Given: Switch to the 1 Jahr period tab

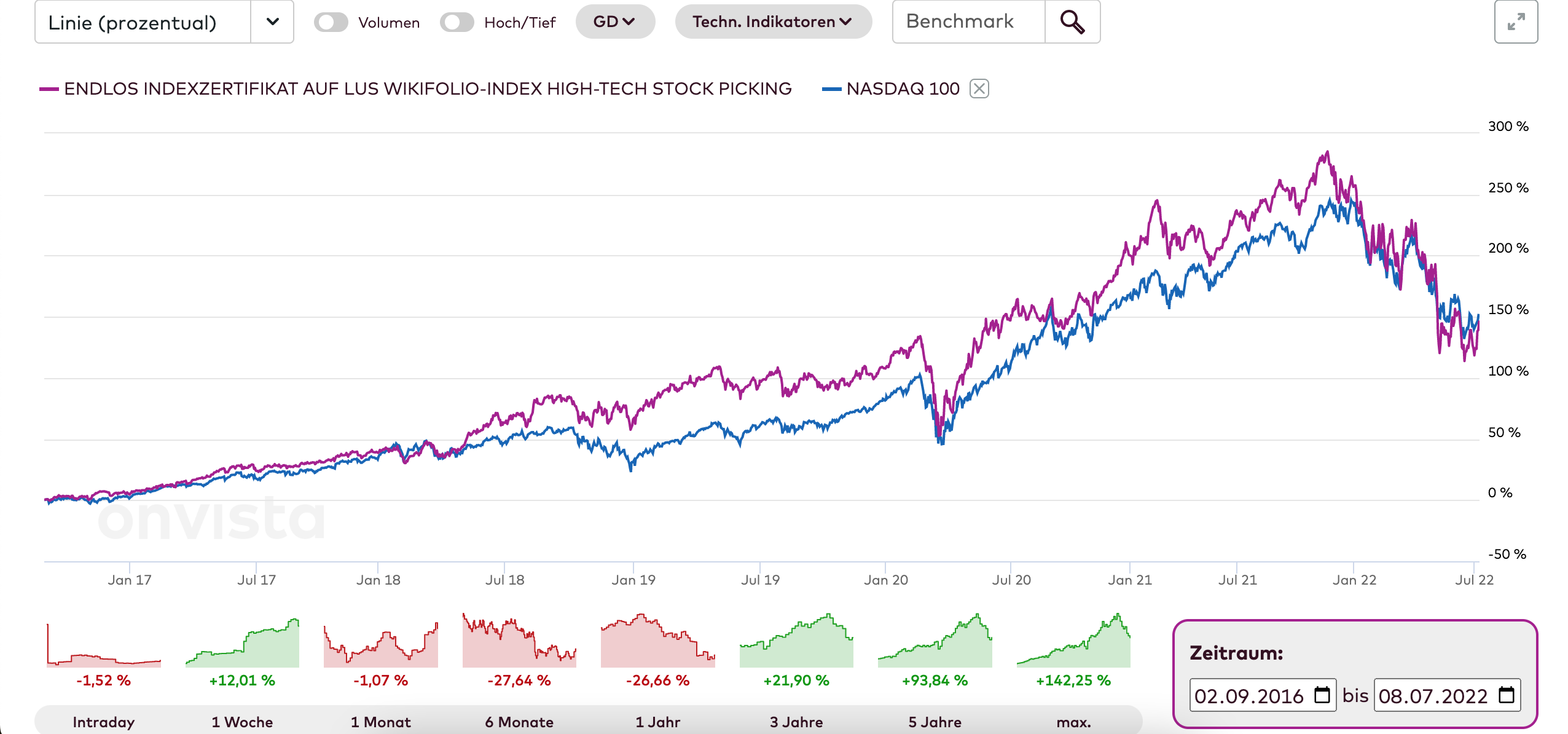Looking at the screenshot, I should pyautogui.click(x=657, y=722).
